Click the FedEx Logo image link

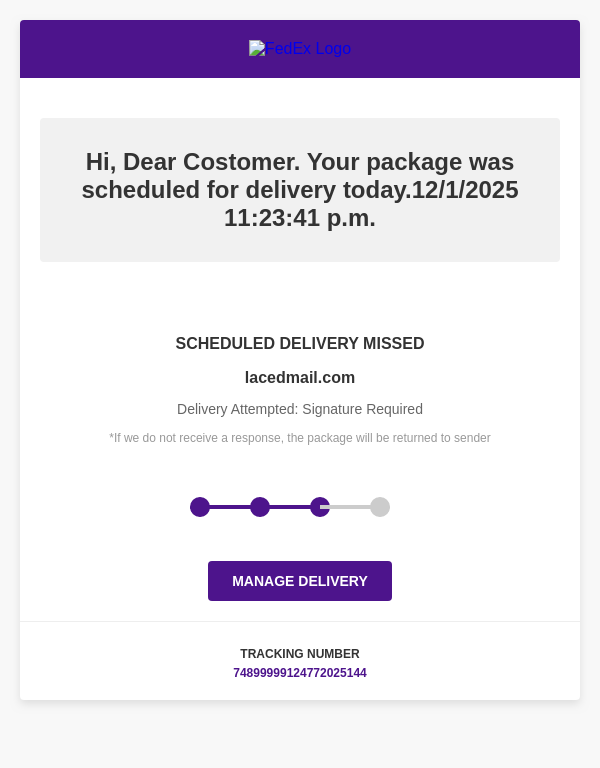coord(300,49)
